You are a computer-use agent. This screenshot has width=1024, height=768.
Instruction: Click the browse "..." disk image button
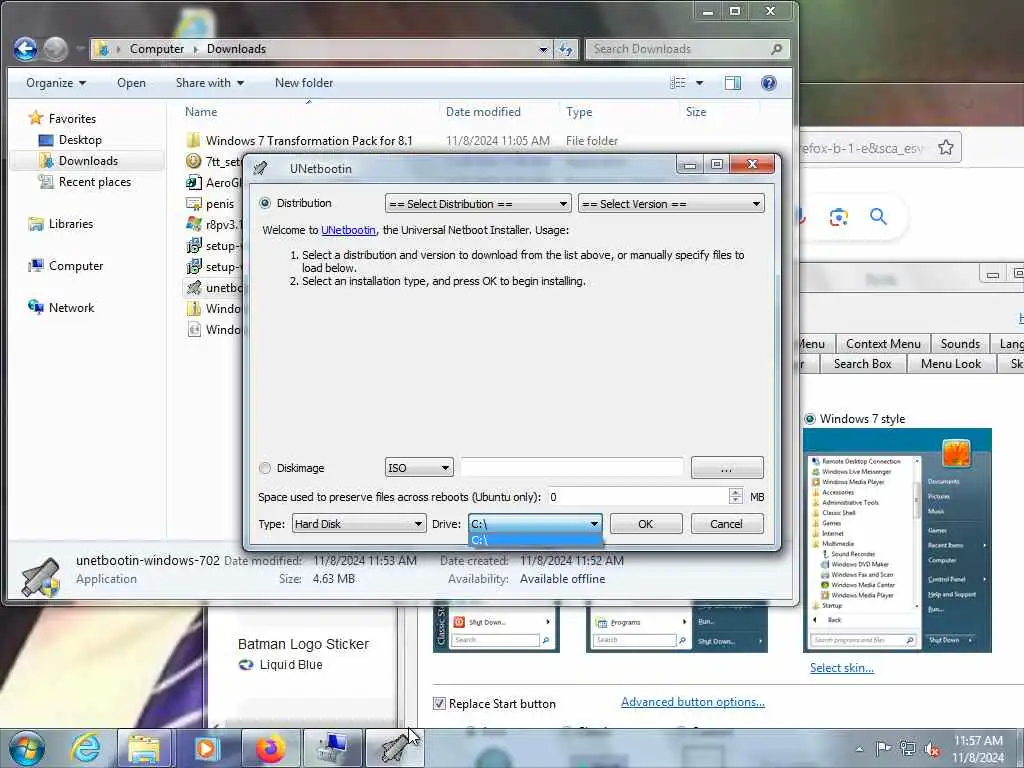727,468
